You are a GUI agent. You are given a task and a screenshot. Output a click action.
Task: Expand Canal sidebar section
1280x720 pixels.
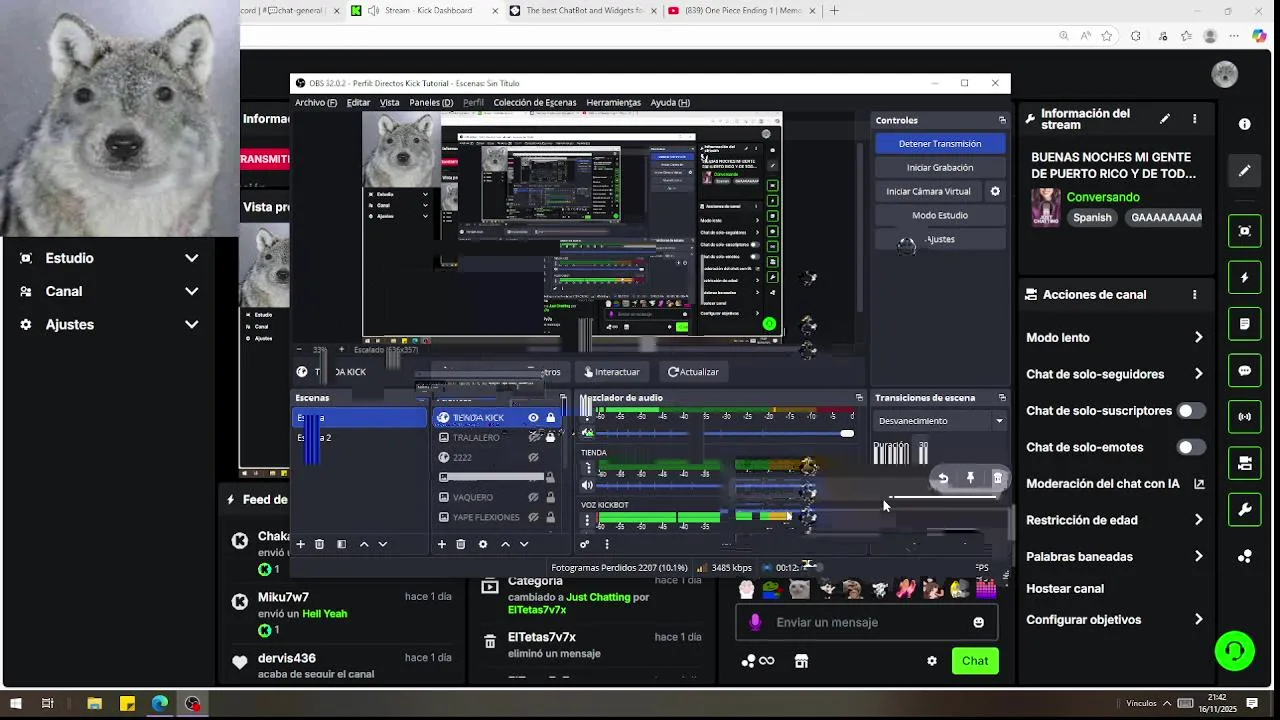110,291
